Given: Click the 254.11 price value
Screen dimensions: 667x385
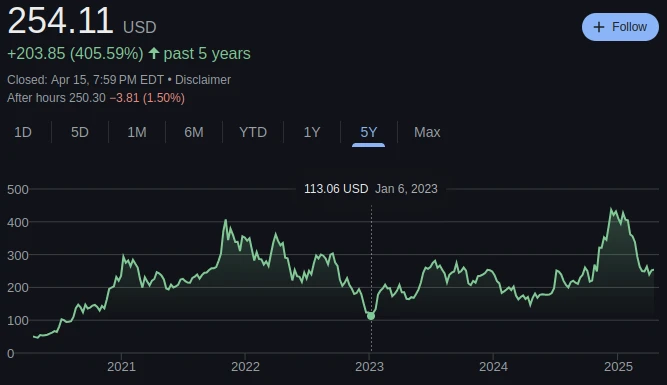Looking at the screenshot, I should click(x=60, y=21).
